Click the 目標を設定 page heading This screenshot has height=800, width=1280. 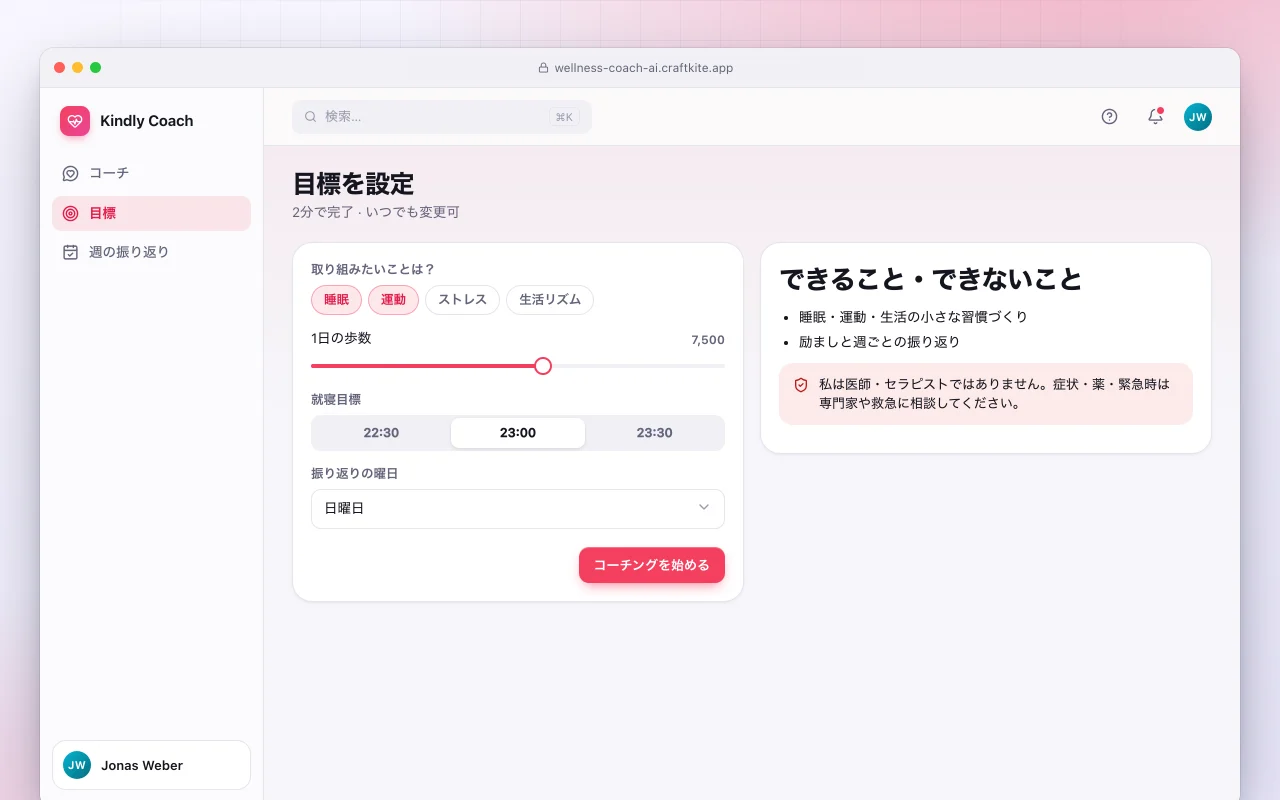point(353,184)
